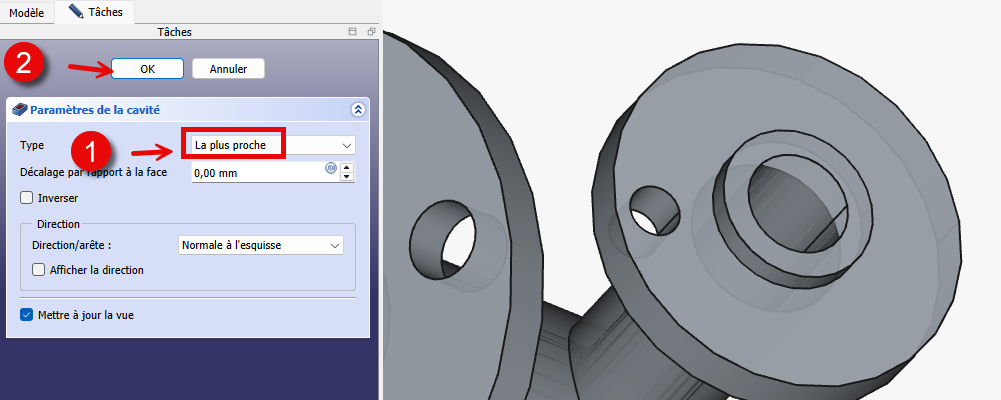Click the pencil icon on Tâches tab
This screenshot has height=400, width=1001.
76,11
